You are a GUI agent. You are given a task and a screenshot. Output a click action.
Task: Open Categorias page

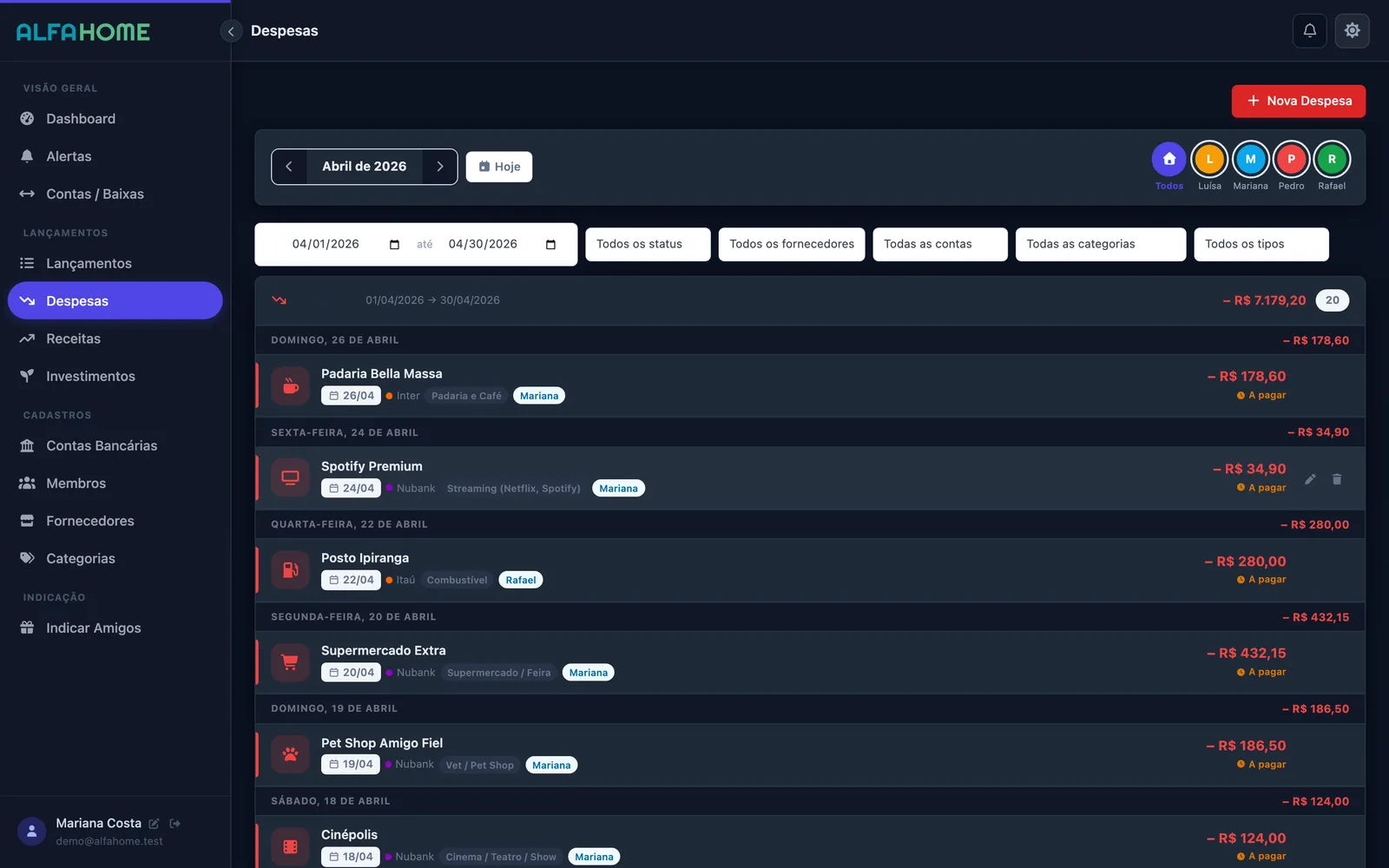[x=115, y=558]
